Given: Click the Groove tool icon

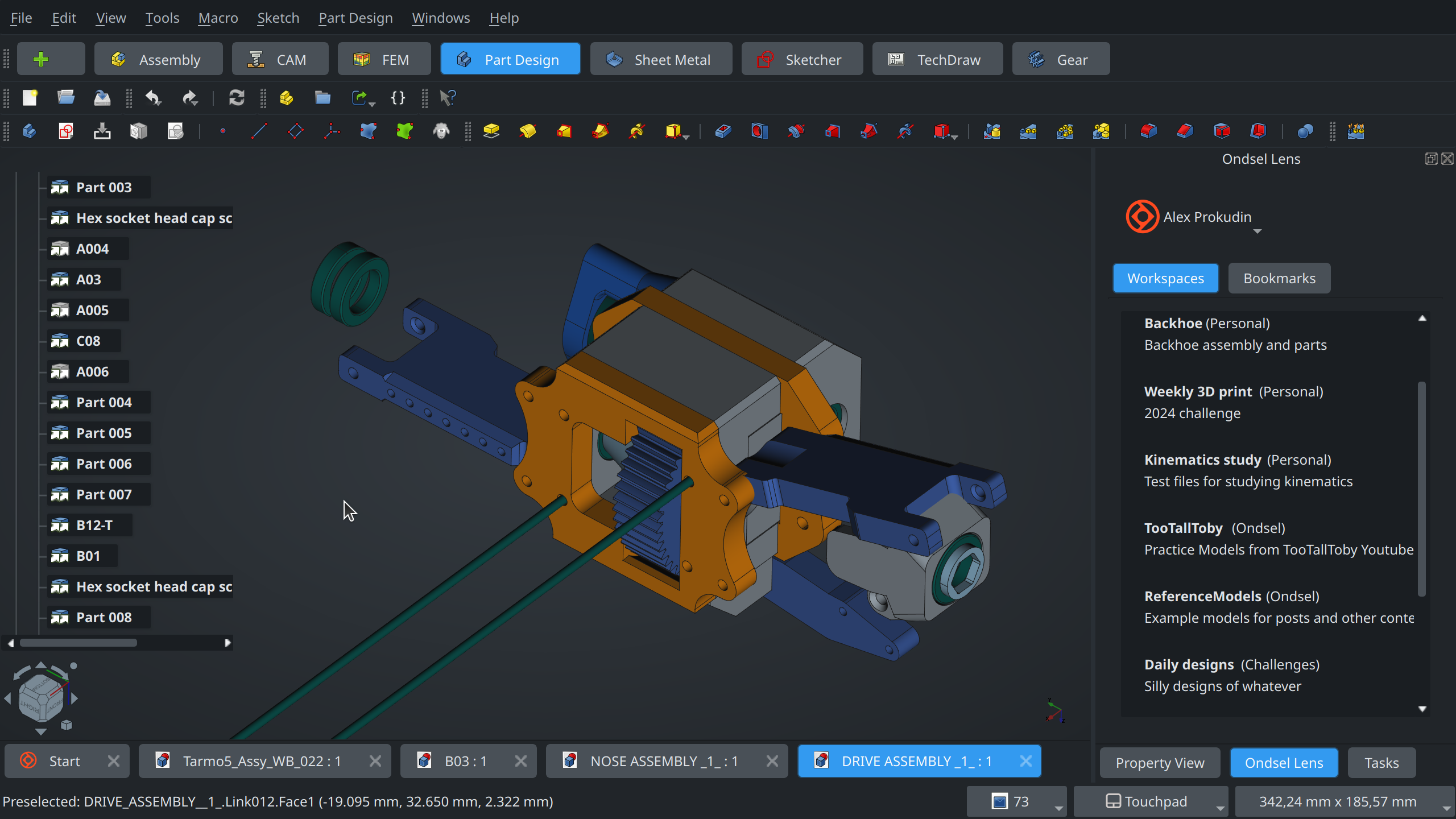Looking at the screenshot, I should (x=796, y=131).
